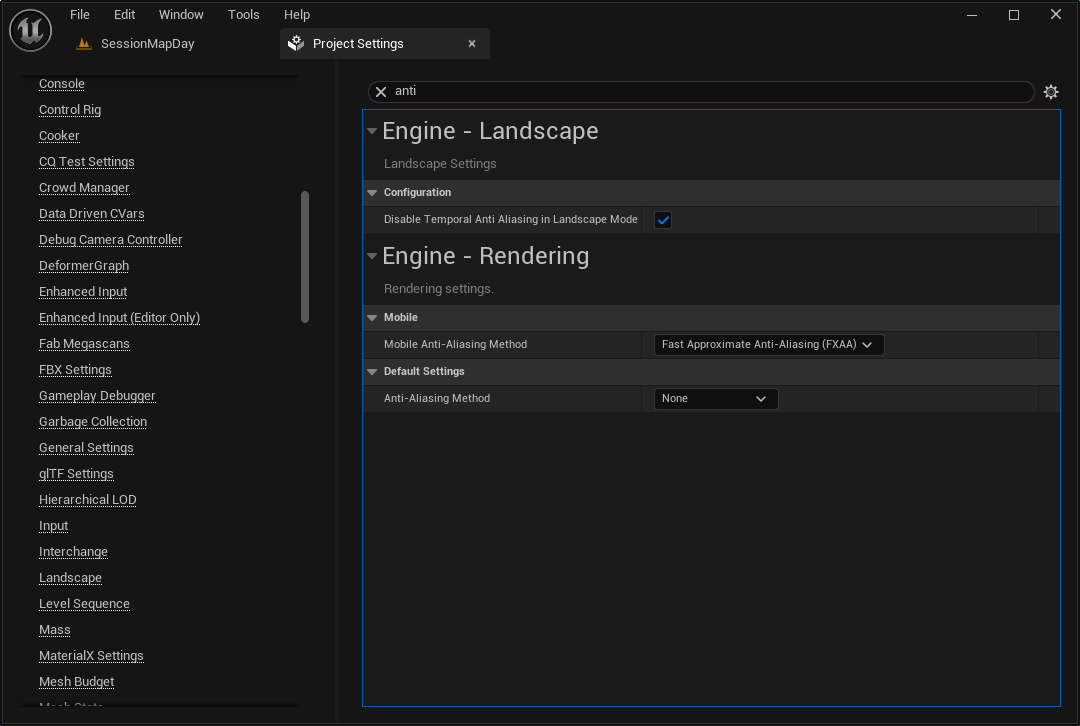Open Gameplay Debugger settings
Screen dimensions: 1080x726
click(x=97, y=395)
